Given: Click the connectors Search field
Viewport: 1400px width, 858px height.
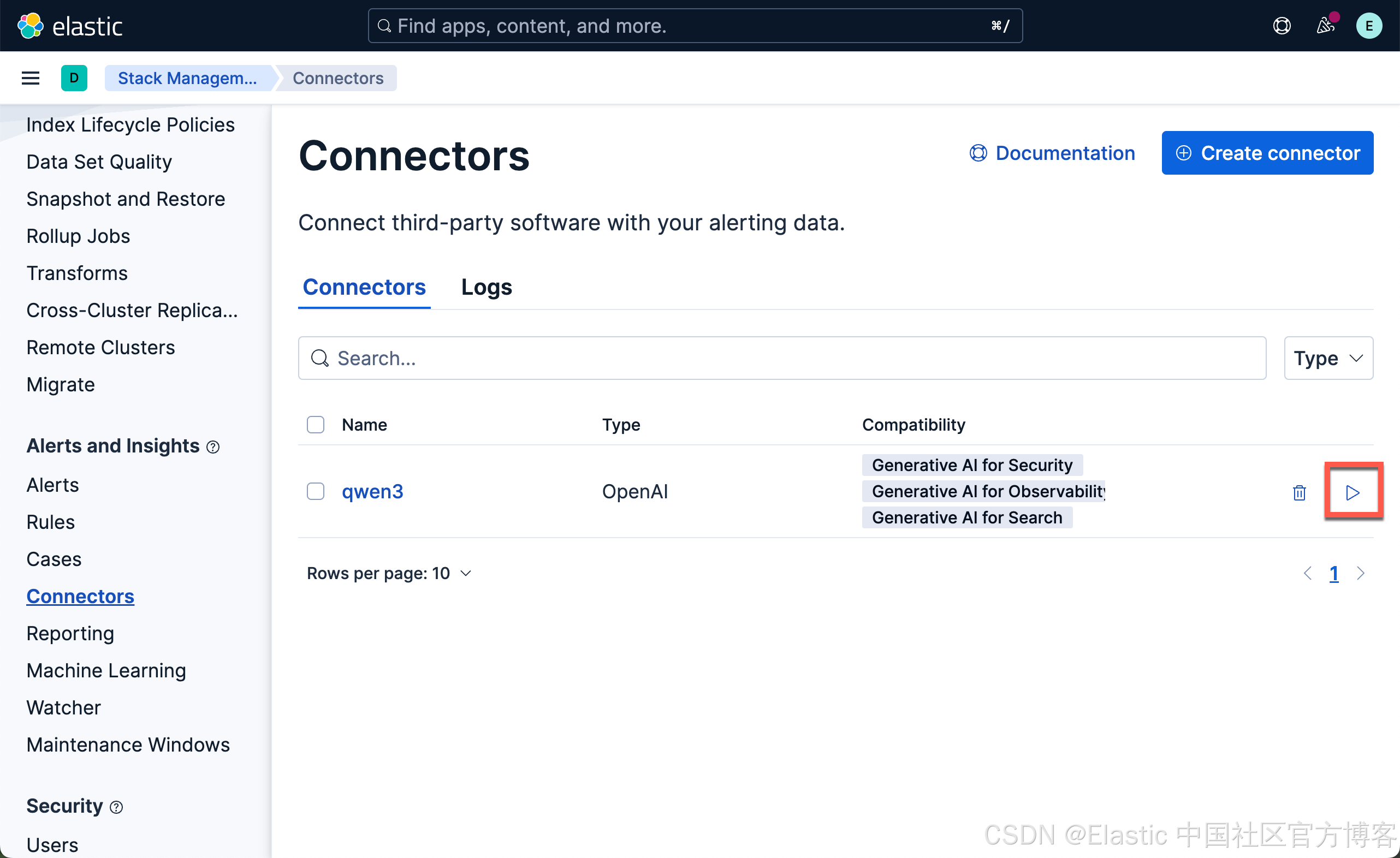Looking at the screenshot, I should pos(782,358).
